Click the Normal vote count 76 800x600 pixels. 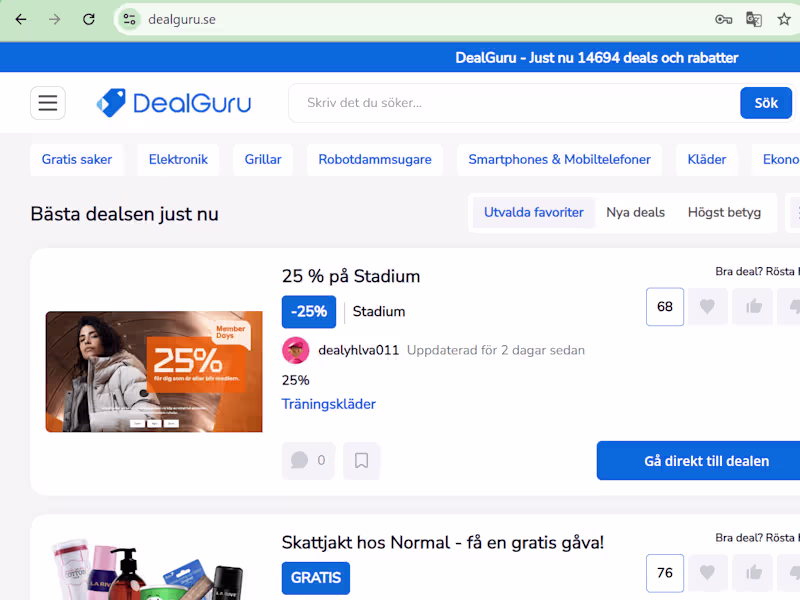pyautogui.click(x=665, y=573)
